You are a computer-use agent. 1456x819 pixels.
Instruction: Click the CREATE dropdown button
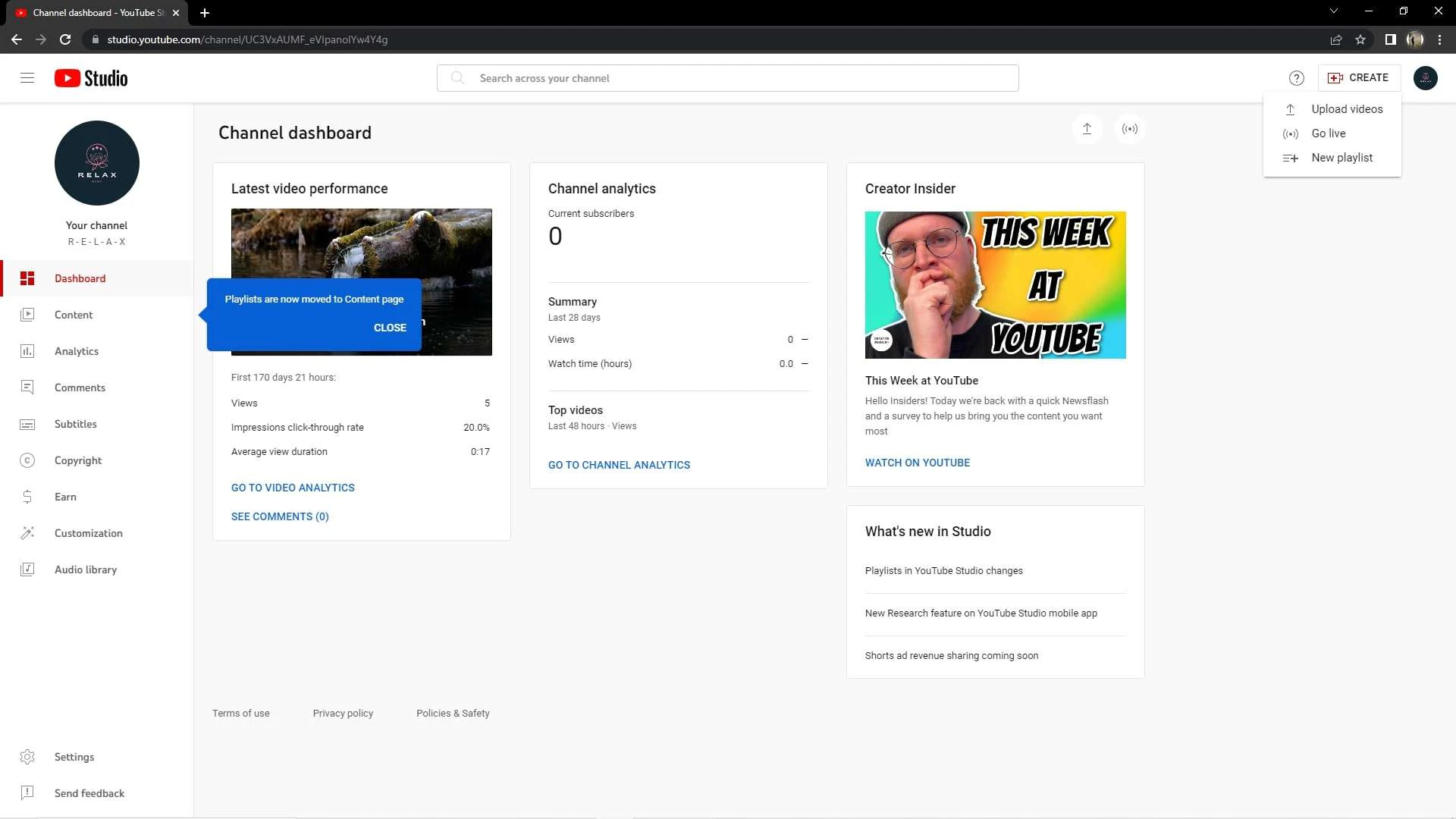tap(1359, 78)
